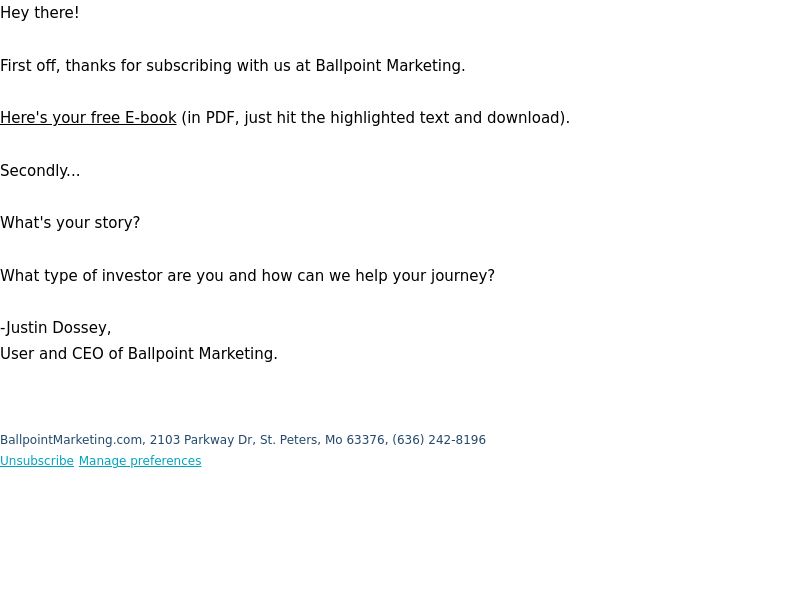Click the phone number (636) 242-8196

coord(439,440)
